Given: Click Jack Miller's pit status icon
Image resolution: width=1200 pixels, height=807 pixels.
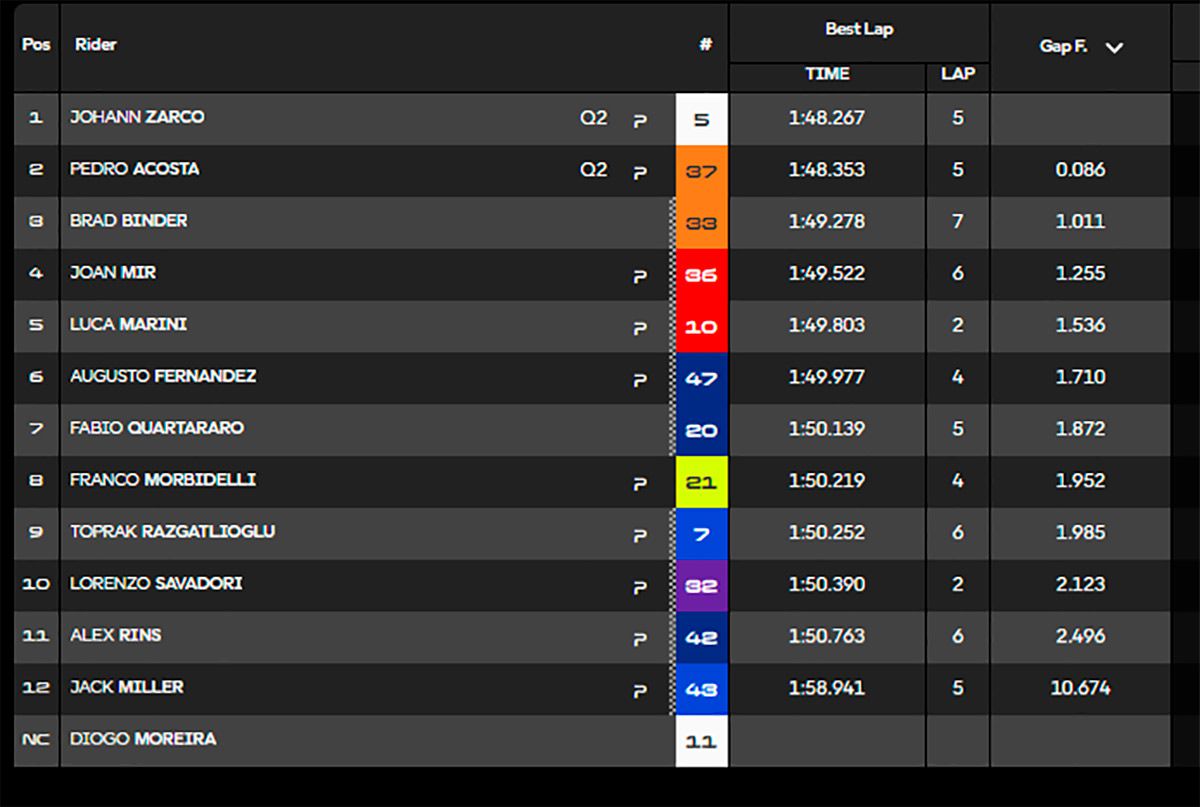Looking at the screenshot, I should (640, 690).
